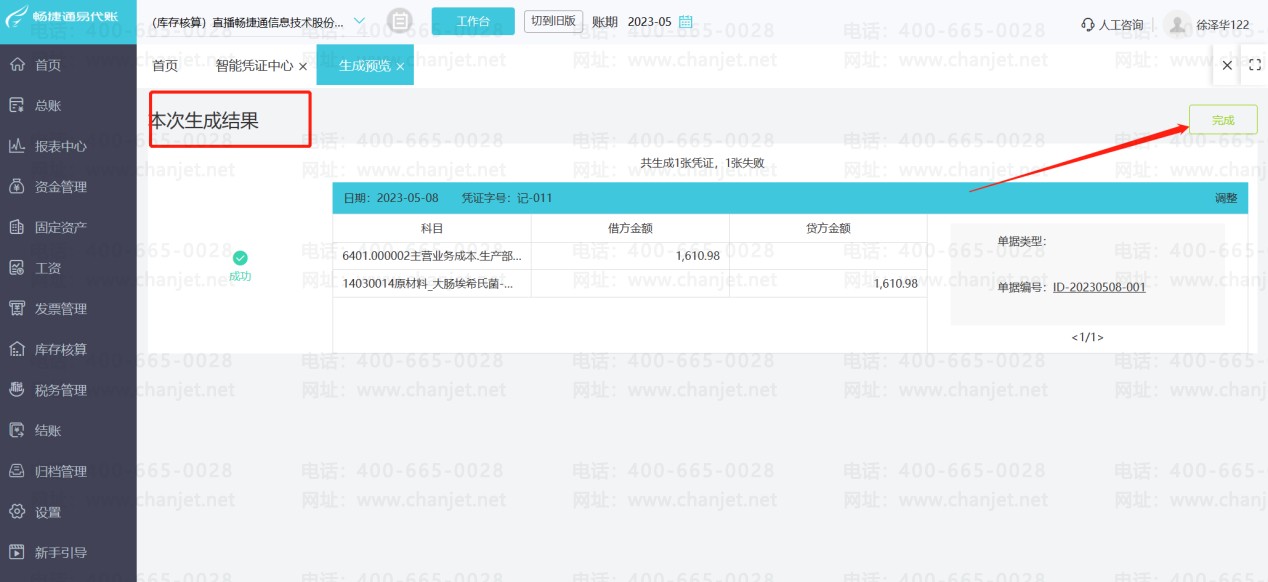Click the calendar icon beside 账期 2023-05
The height and width of the screenshot is (582, 1268).
tap(686, 22)
